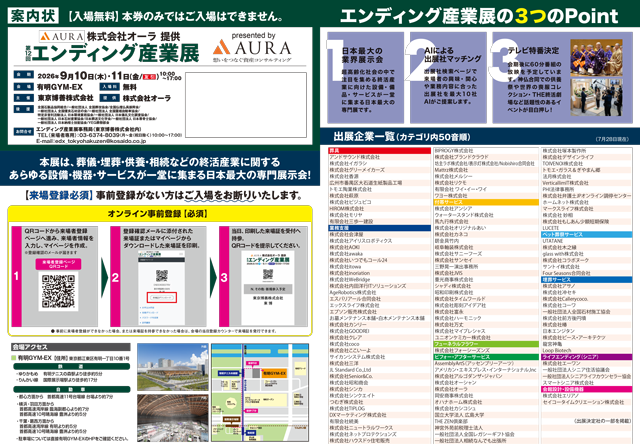Click the interior photo of the venue's wooden roof hall
Screen dimensions: 640x448
(172, 418)
